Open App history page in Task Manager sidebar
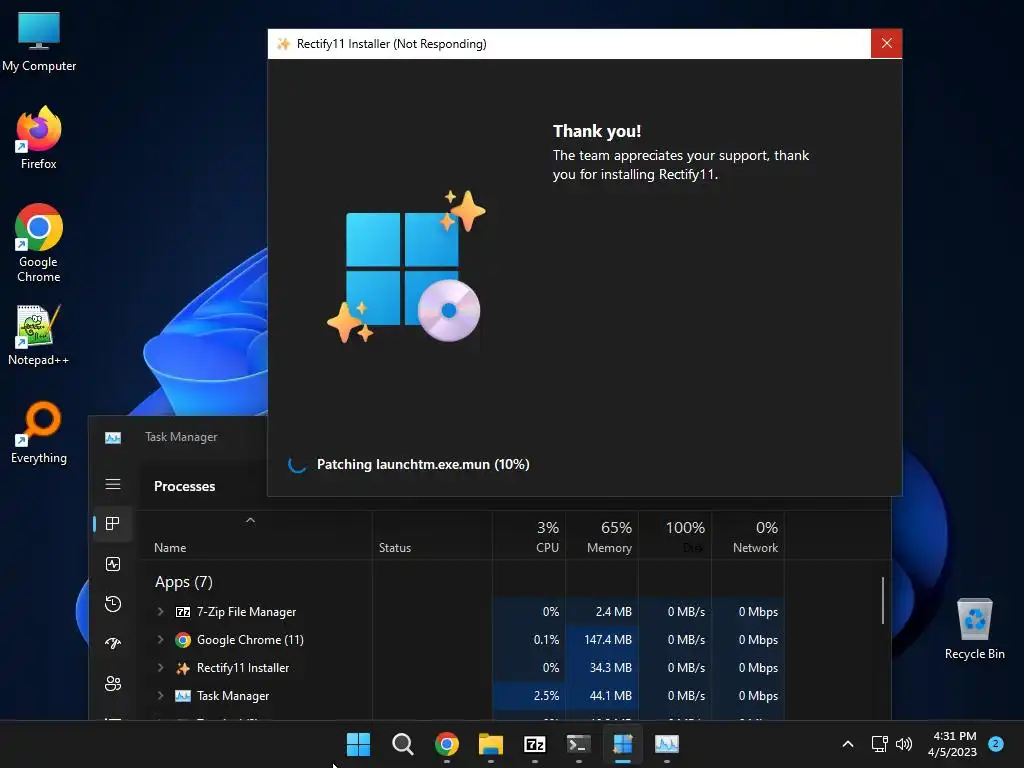Screen dimensions: 1024x768 coord(113,603)
